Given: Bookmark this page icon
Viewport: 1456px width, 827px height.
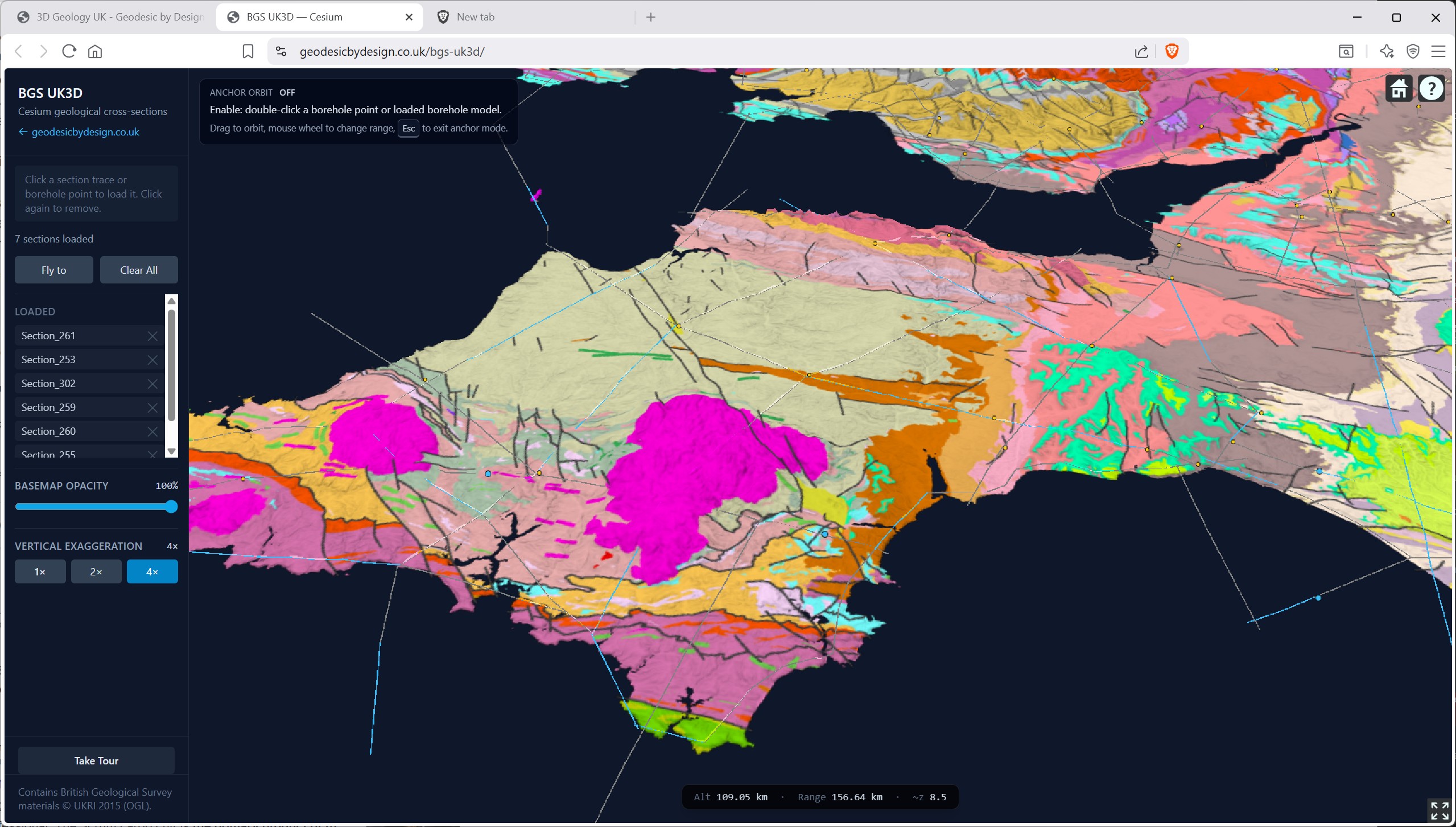Looking at the screenshot, I should (x=248, y=51).
